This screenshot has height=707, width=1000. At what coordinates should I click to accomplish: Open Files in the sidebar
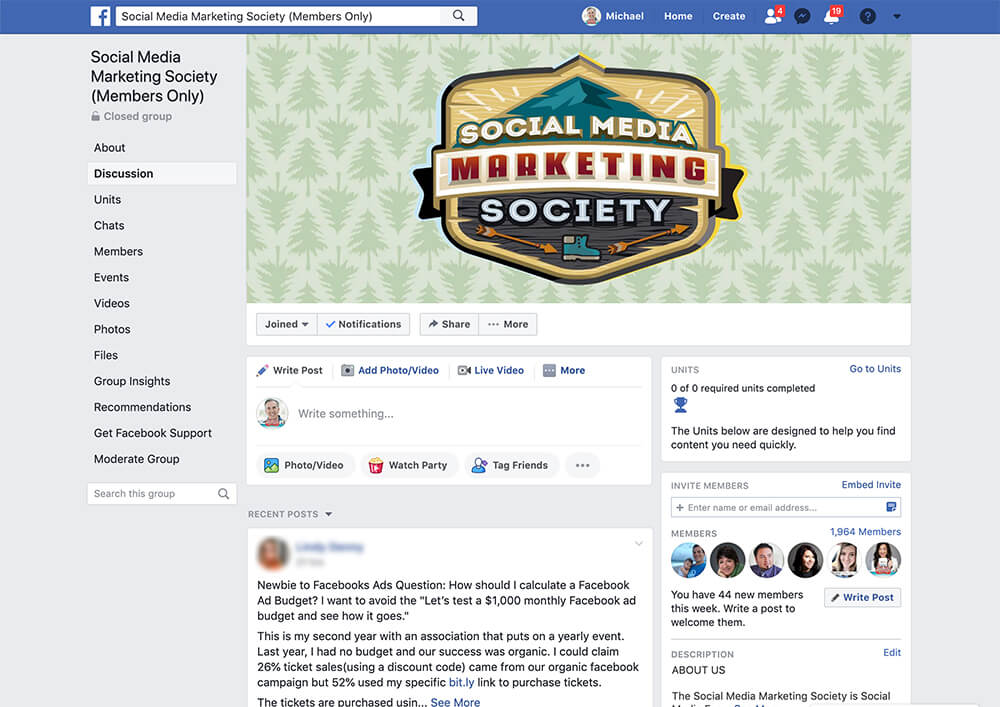tap(106, 355)
